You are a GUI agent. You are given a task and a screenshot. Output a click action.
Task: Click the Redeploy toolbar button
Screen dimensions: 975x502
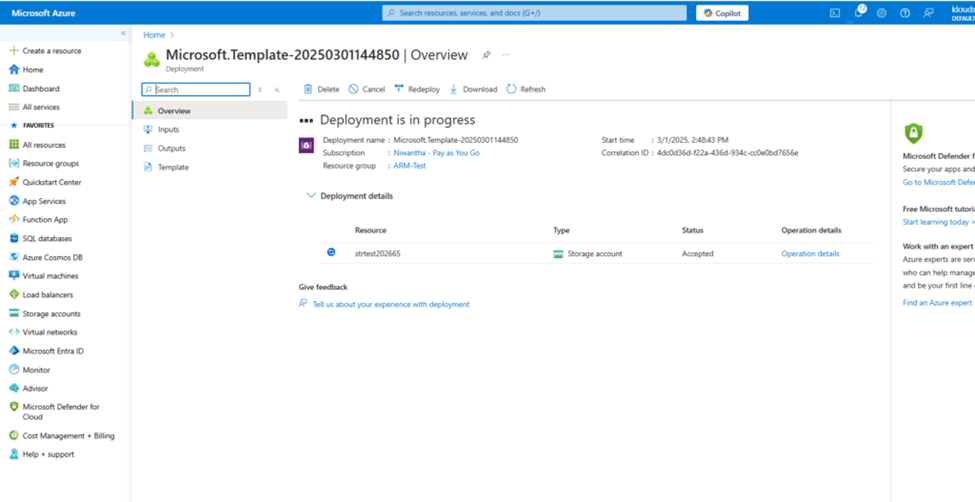pos(417,89)
